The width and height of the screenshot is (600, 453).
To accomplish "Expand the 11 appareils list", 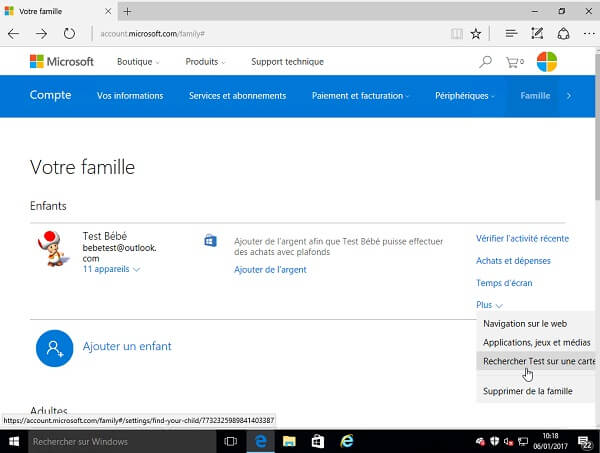I will tap(111, 269).
